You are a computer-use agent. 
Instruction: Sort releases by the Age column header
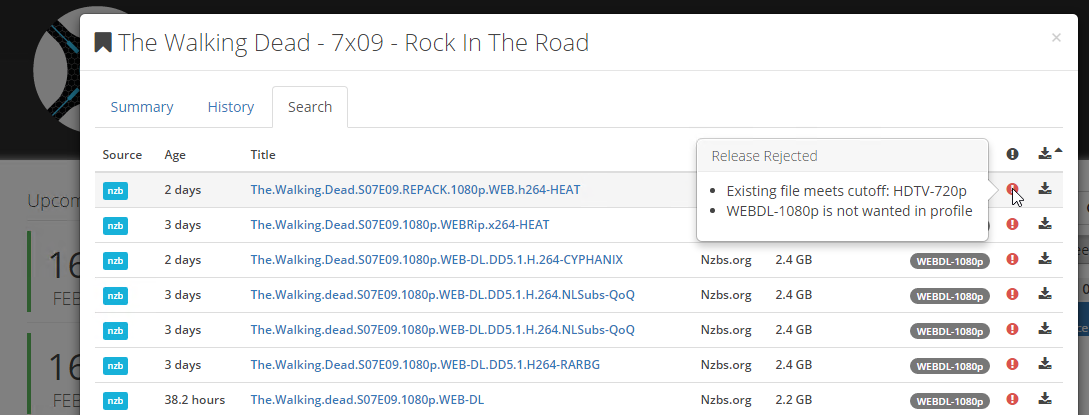point(175,155)
